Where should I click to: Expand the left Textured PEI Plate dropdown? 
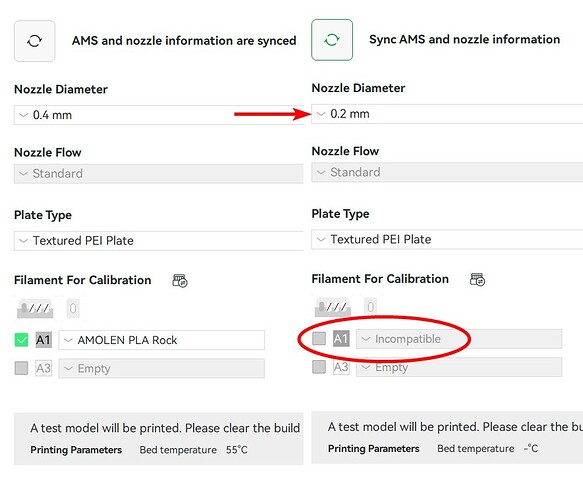click(159, 241)
